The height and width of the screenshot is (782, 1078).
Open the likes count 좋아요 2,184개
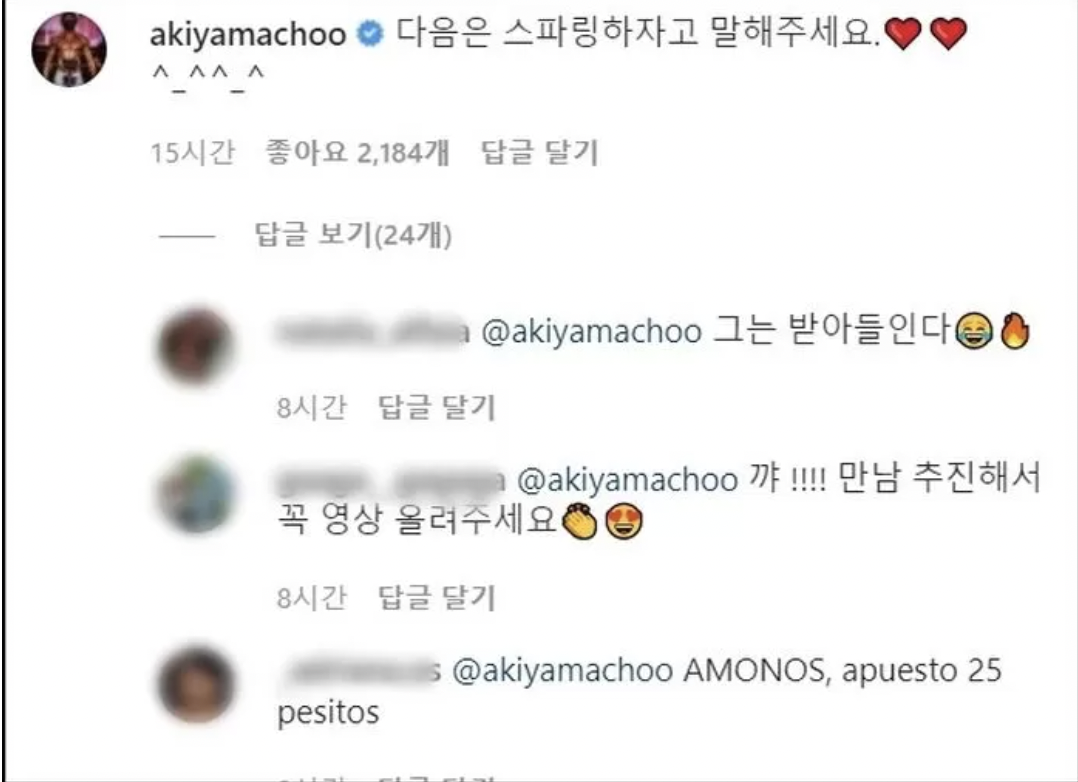[x=358, y=152]
